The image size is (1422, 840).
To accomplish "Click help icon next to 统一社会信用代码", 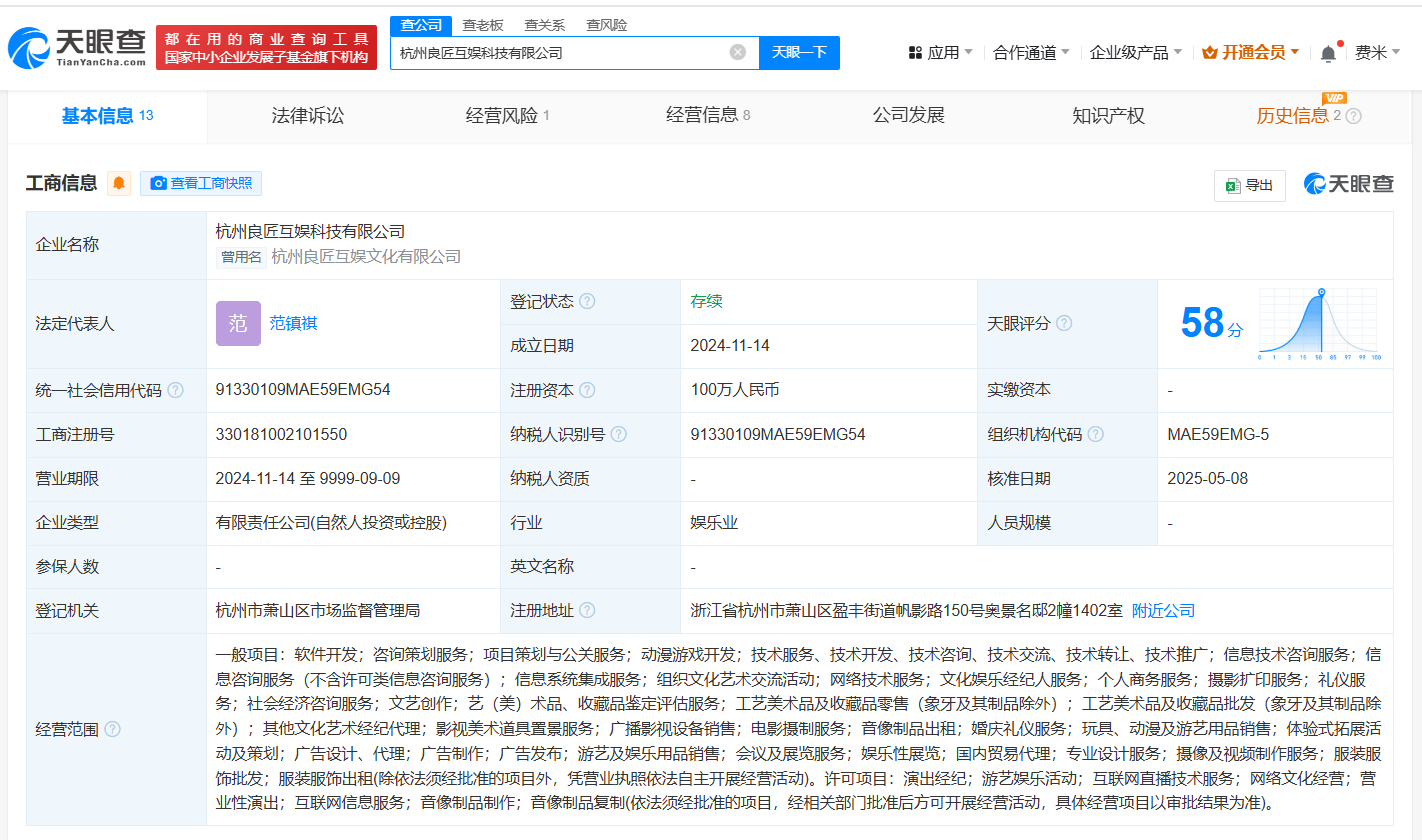I will (176, 390).
